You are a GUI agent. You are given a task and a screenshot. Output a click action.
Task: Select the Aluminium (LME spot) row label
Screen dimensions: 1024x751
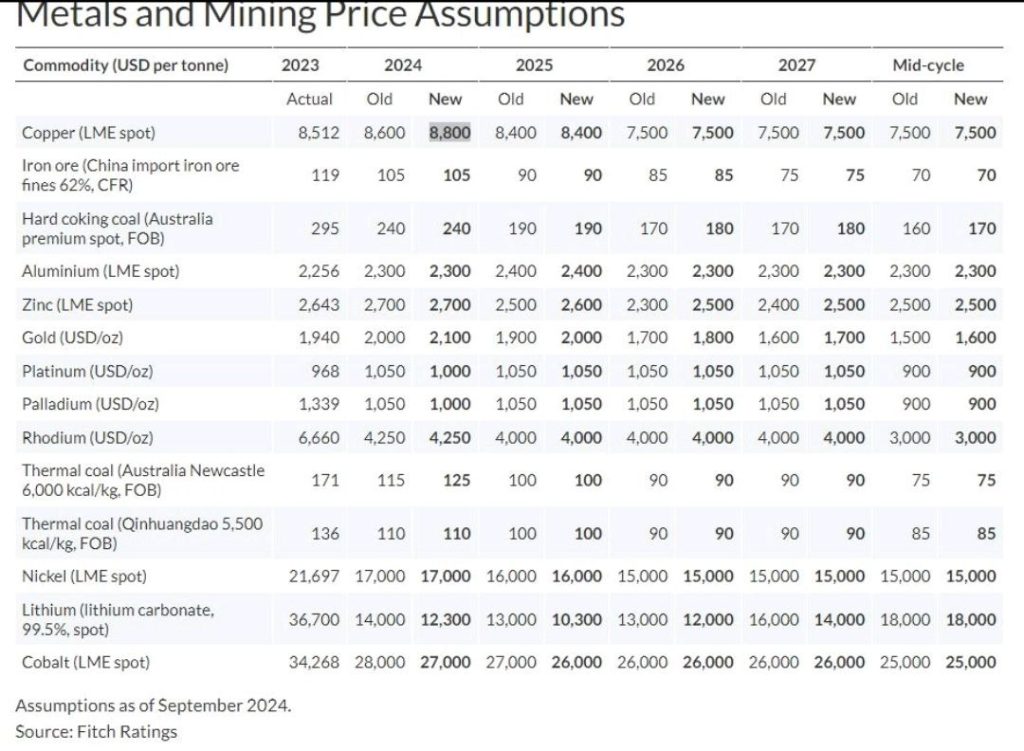pyautogui.click(x=101, y=271)
